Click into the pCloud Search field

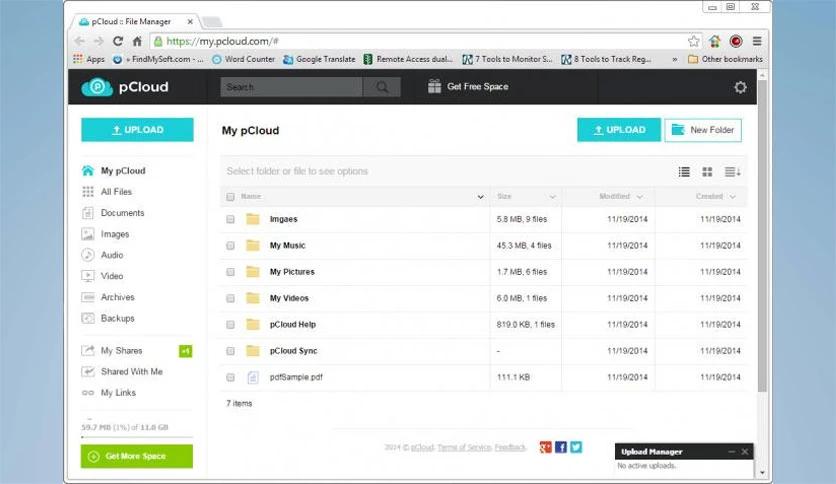pyautogui.click(x=291, y=87)
